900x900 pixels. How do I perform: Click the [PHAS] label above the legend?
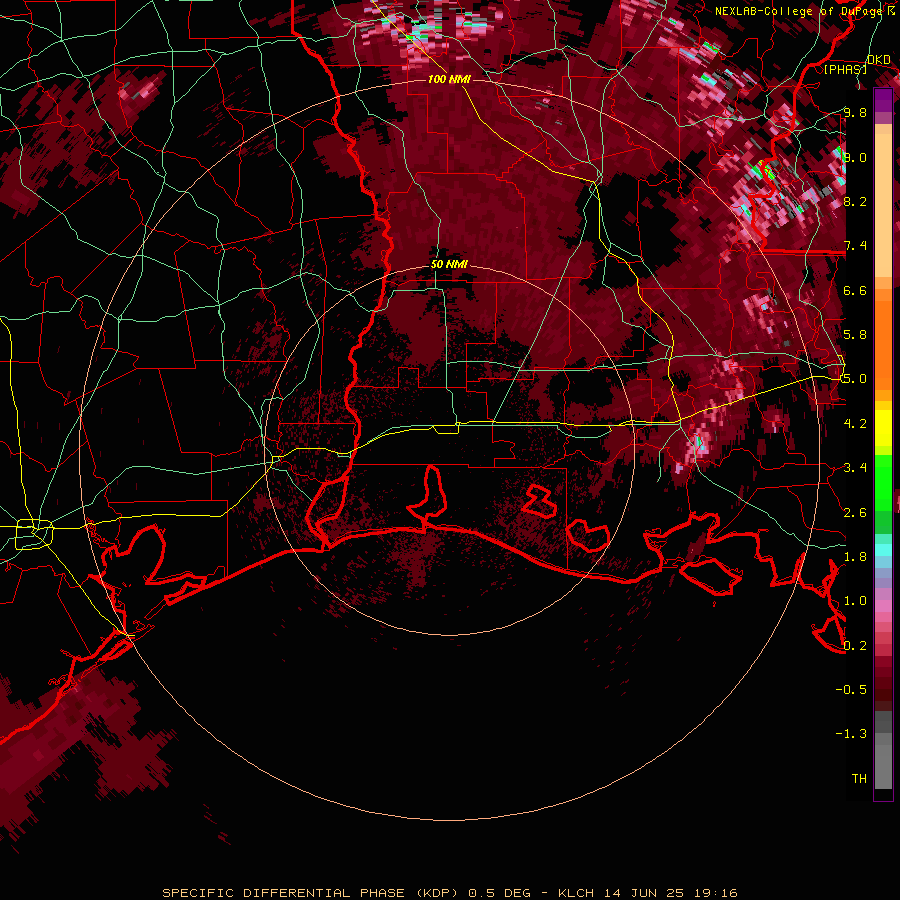point(845,69)
